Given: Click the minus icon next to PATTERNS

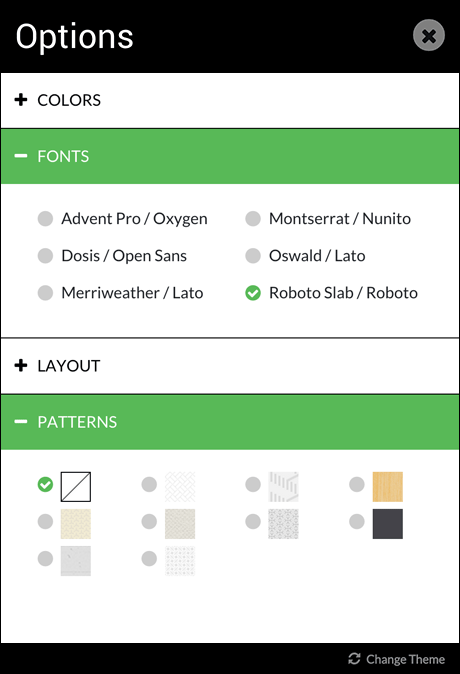Looking at the screenshot, I should (21, 422).
